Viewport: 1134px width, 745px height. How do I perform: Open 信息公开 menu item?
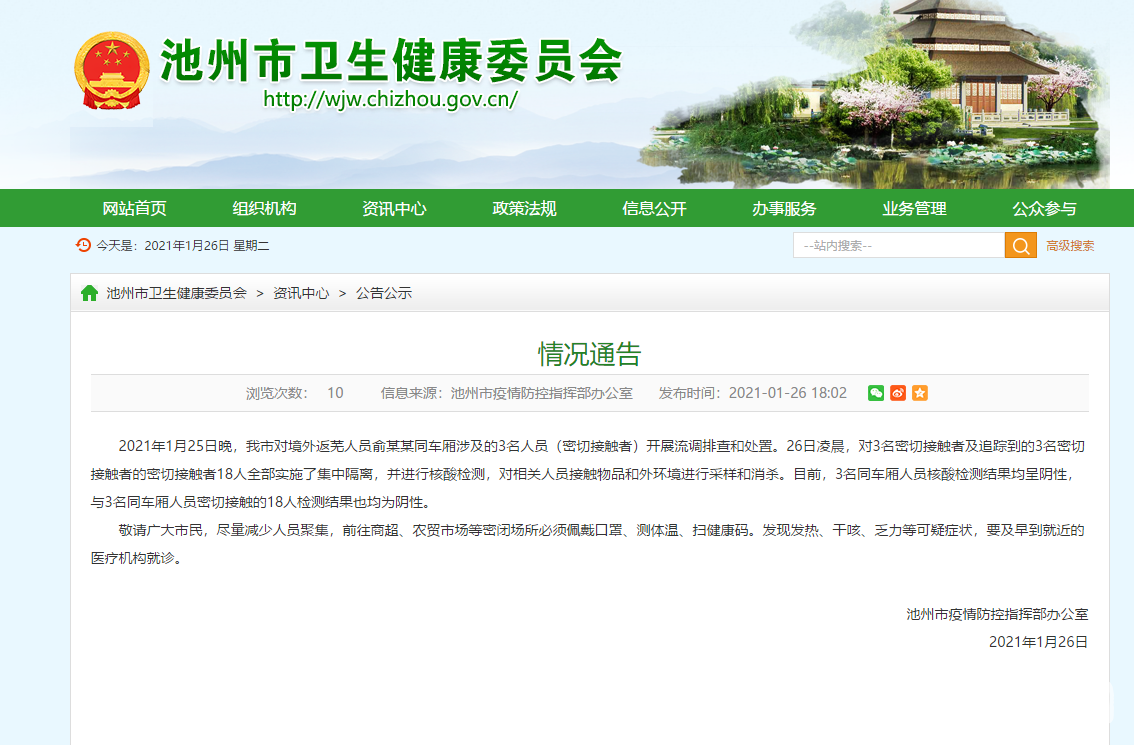click(655, 208)
